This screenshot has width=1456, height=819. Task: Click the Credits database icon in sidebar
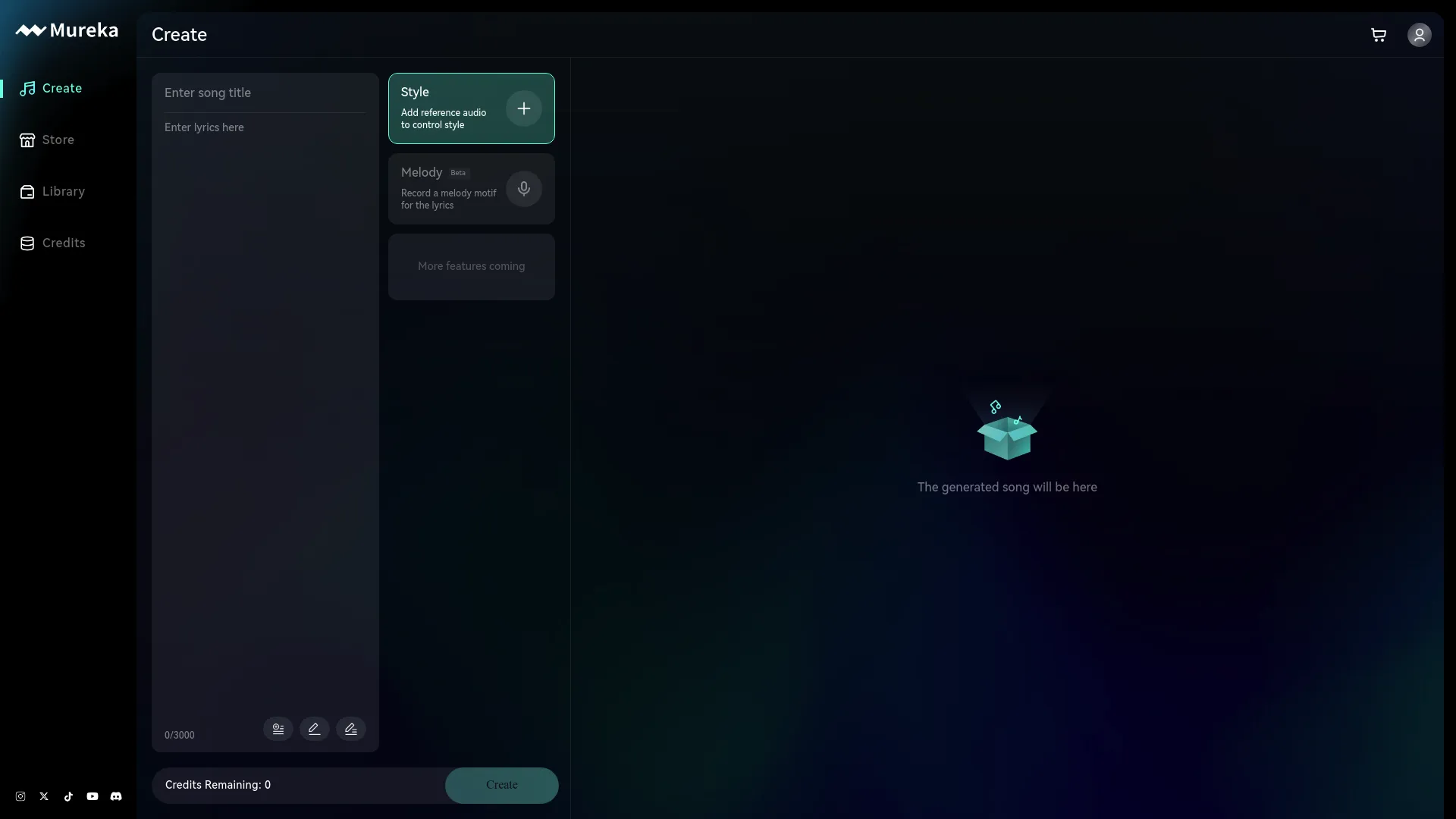click(27, 242)
